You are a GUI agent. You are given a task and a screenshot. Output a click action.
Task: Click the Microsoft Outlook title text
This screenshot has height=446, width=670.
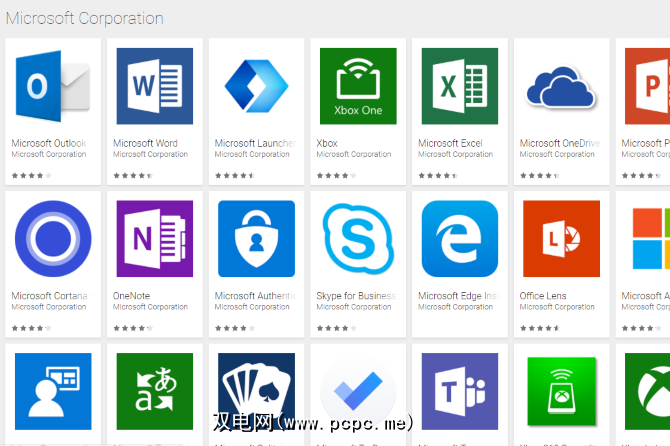coord(49,143)
